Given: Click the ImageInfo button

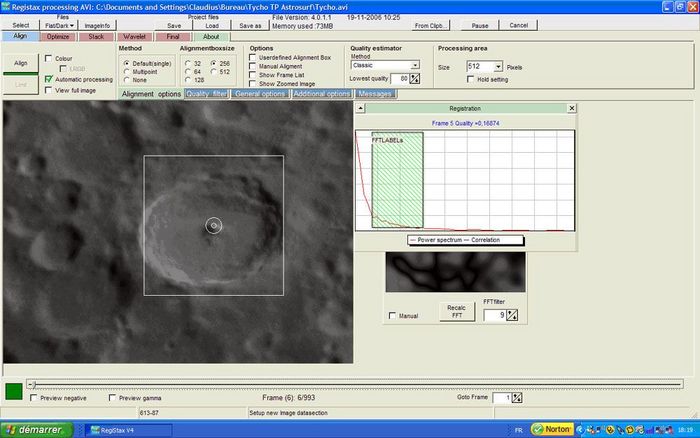Looking at the screenshot, I should (97, 25).
